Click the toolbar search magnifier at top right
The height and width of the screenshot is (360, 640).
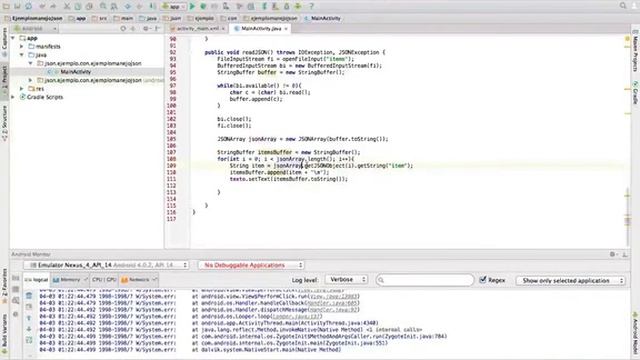pyautogui.click(x=623, y=6)
